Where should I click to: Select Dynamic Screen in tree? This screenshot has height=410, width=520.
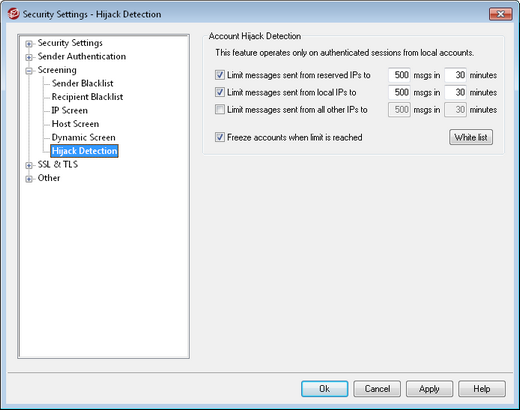point(83,137)
